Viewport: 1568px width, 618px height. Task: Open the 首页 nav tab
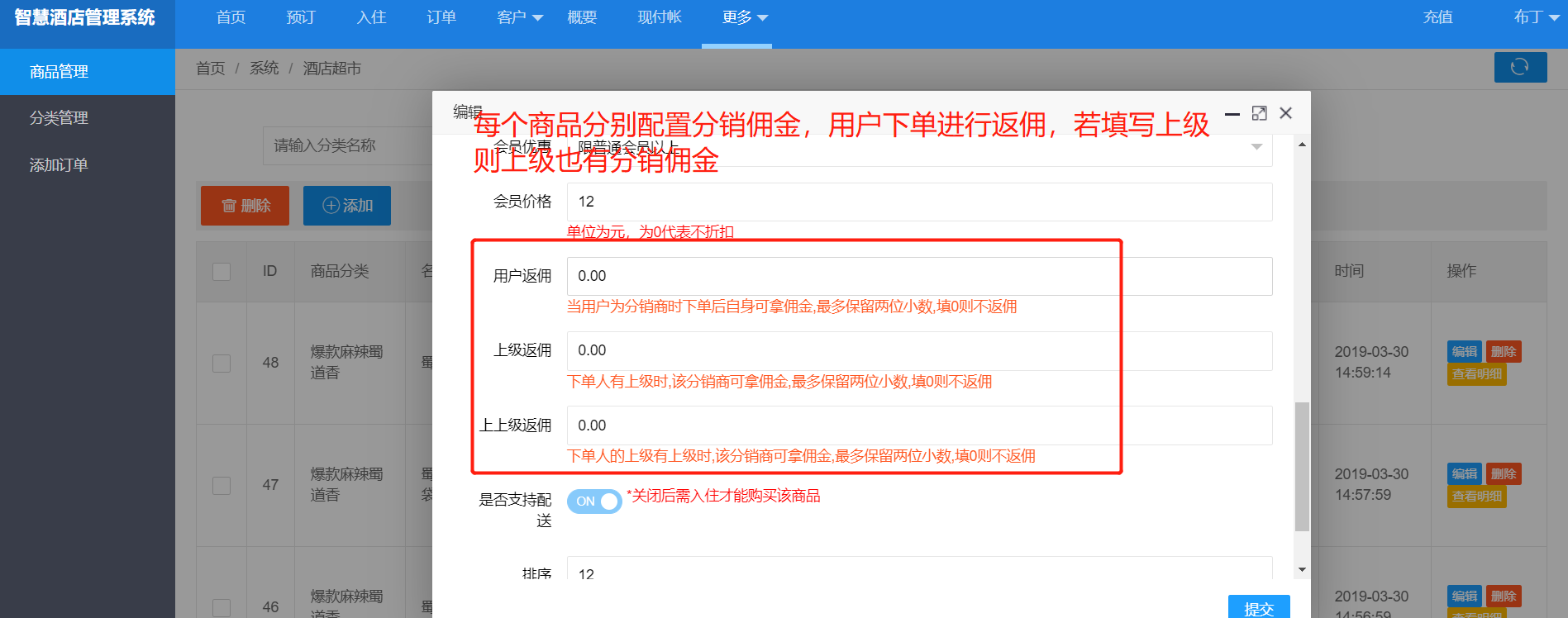231,17
